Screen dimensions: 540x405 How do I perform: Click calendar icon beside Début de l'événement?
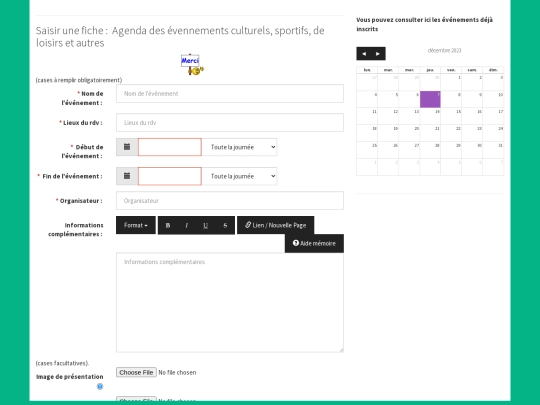tap(127, 147)
